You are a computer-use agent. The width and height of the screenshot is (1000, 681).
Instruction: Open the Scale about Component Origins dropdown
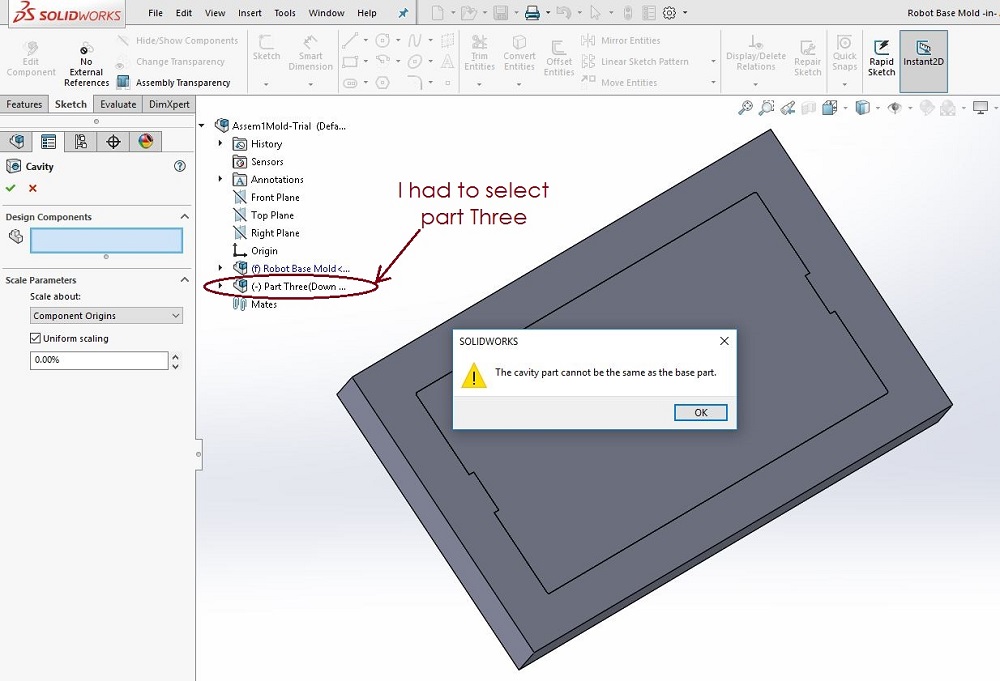pos(107,316)
